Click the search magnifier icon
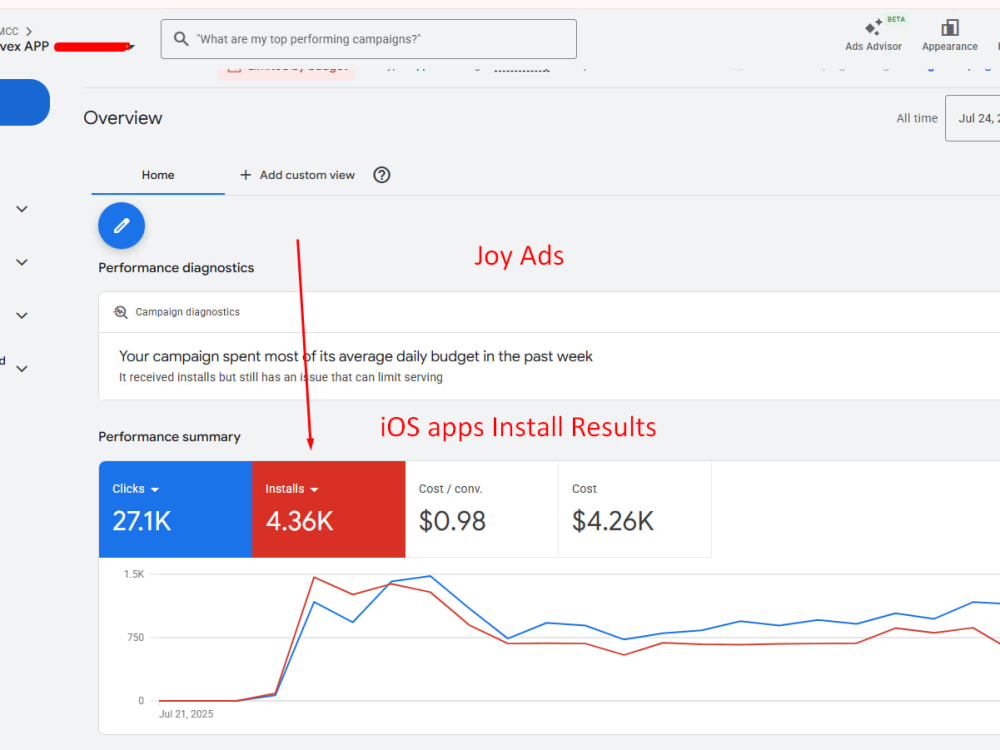Viewport: 1000px width, 750px height. pyautogui.click(x=181, y=39)
